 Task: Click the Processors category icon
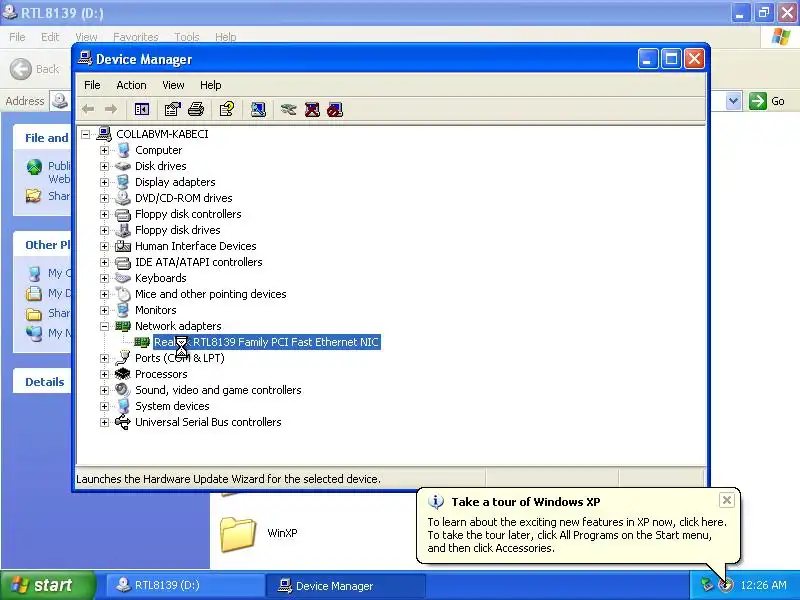pos(122,374)
